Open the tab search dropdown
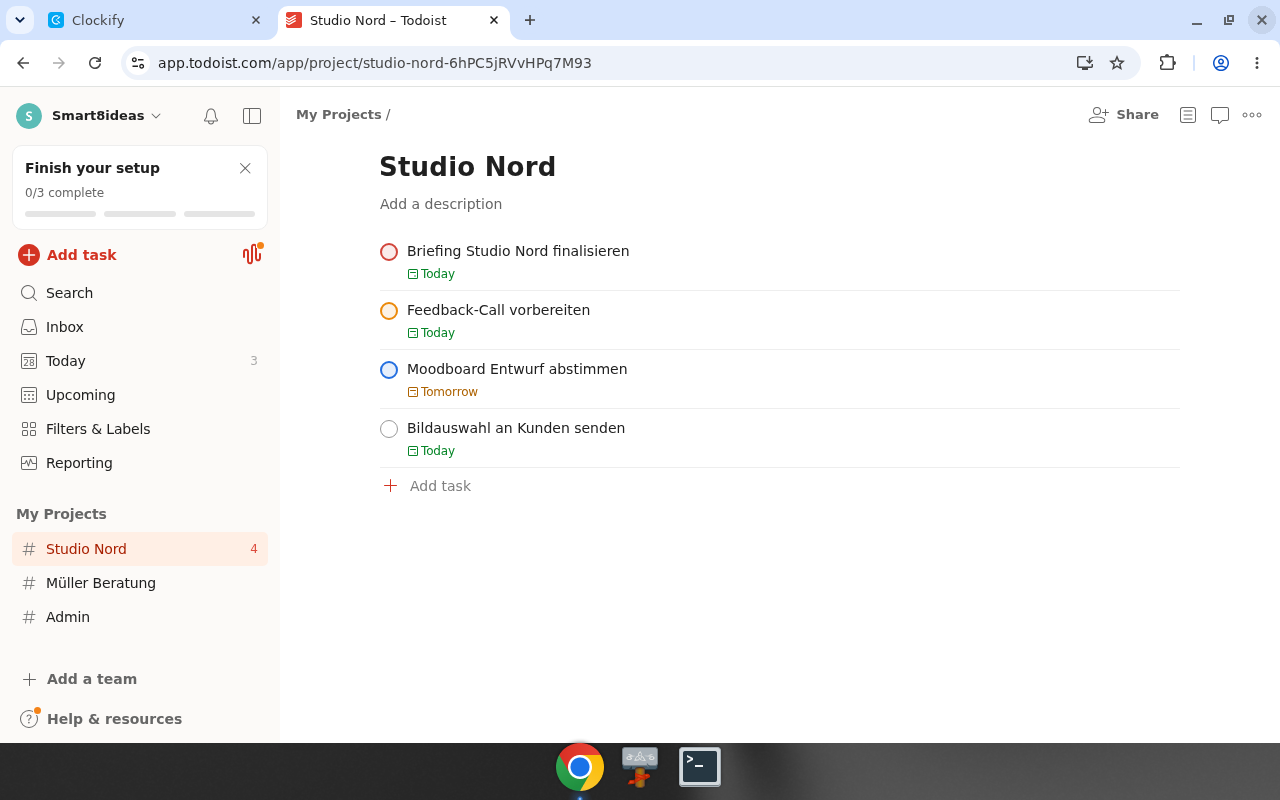The image size is (1280, 800). [20, 20]
